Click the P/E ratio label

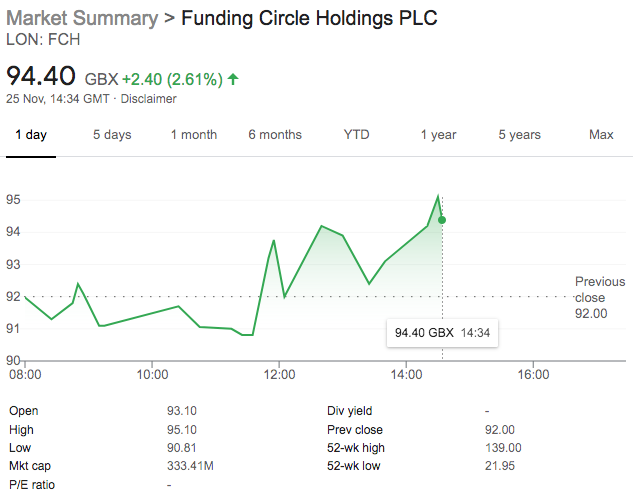pyautogui.click(x=32, y=484)
